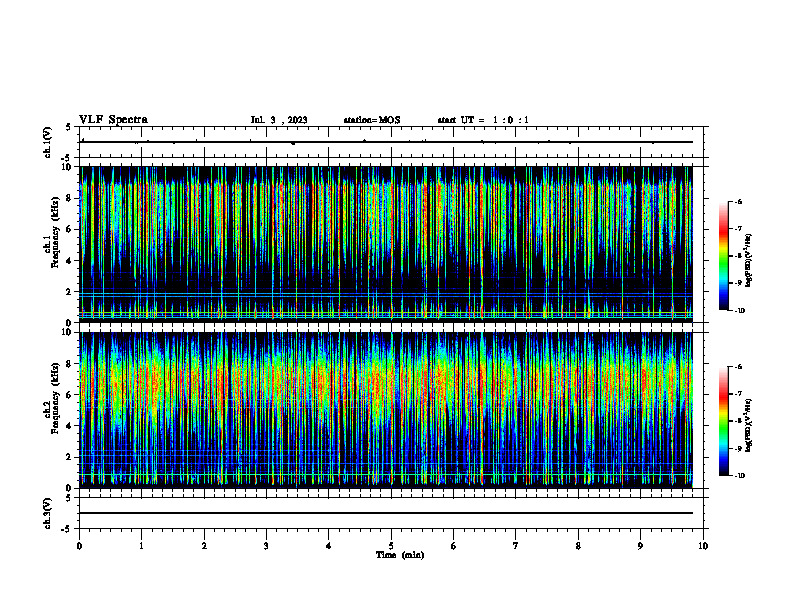Click the "-10" tick on the ch.1 colorbar
This screenshot has height=612, width=792.
click(x=739, y=311)
